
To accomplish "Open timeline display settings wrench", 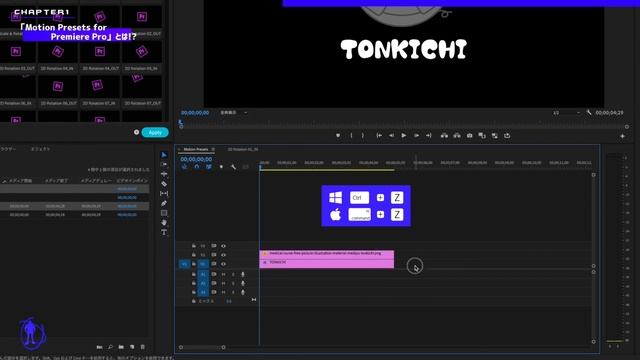I will click(x=233, y=167).
